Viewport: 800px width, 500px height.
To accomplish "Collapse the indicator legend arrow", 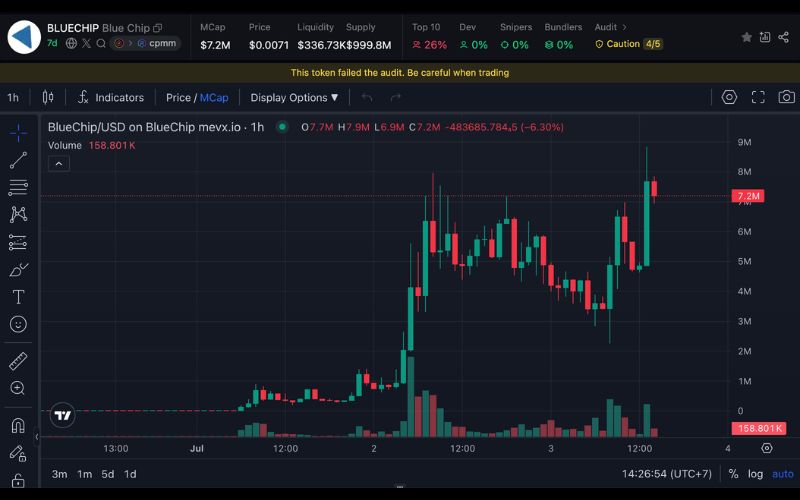I will tap(59, 164).
